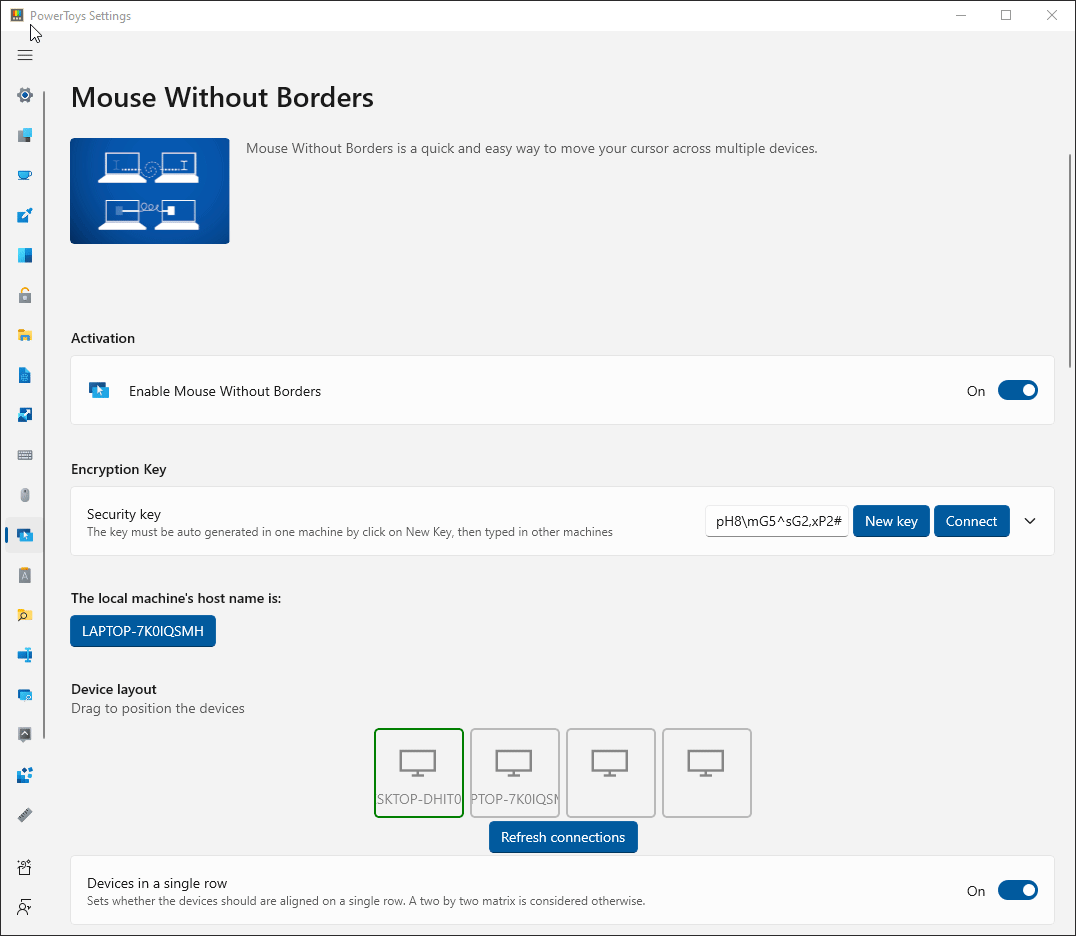The height and width of the screenshot is (936, 1076).
Task: Expand the Security key section chevron
Action: (x=1030, y=521)
